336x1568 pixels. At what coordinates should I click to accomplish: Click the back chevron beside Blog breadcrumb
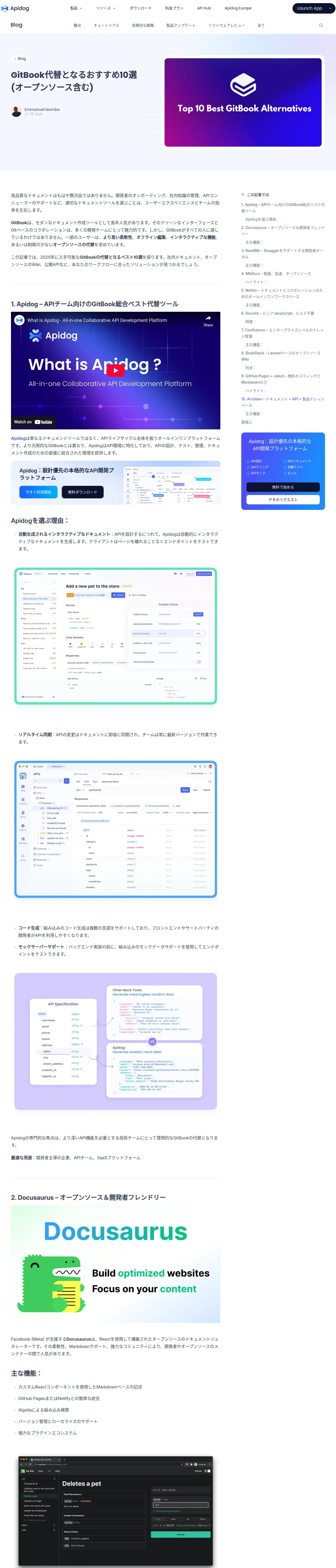(15, 59)
